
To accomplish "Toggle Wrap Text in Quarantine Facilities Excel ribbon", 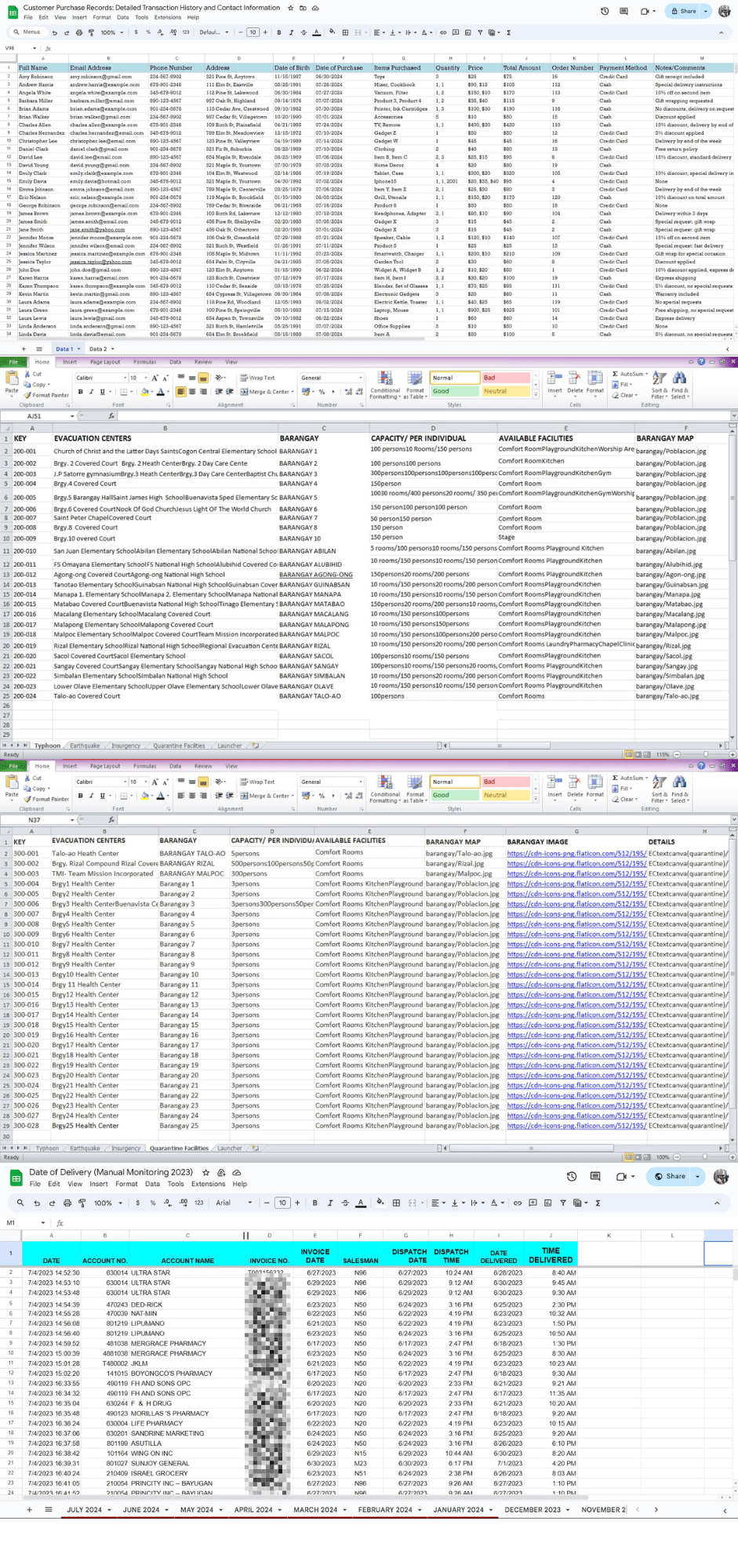I will pos(257,782).
